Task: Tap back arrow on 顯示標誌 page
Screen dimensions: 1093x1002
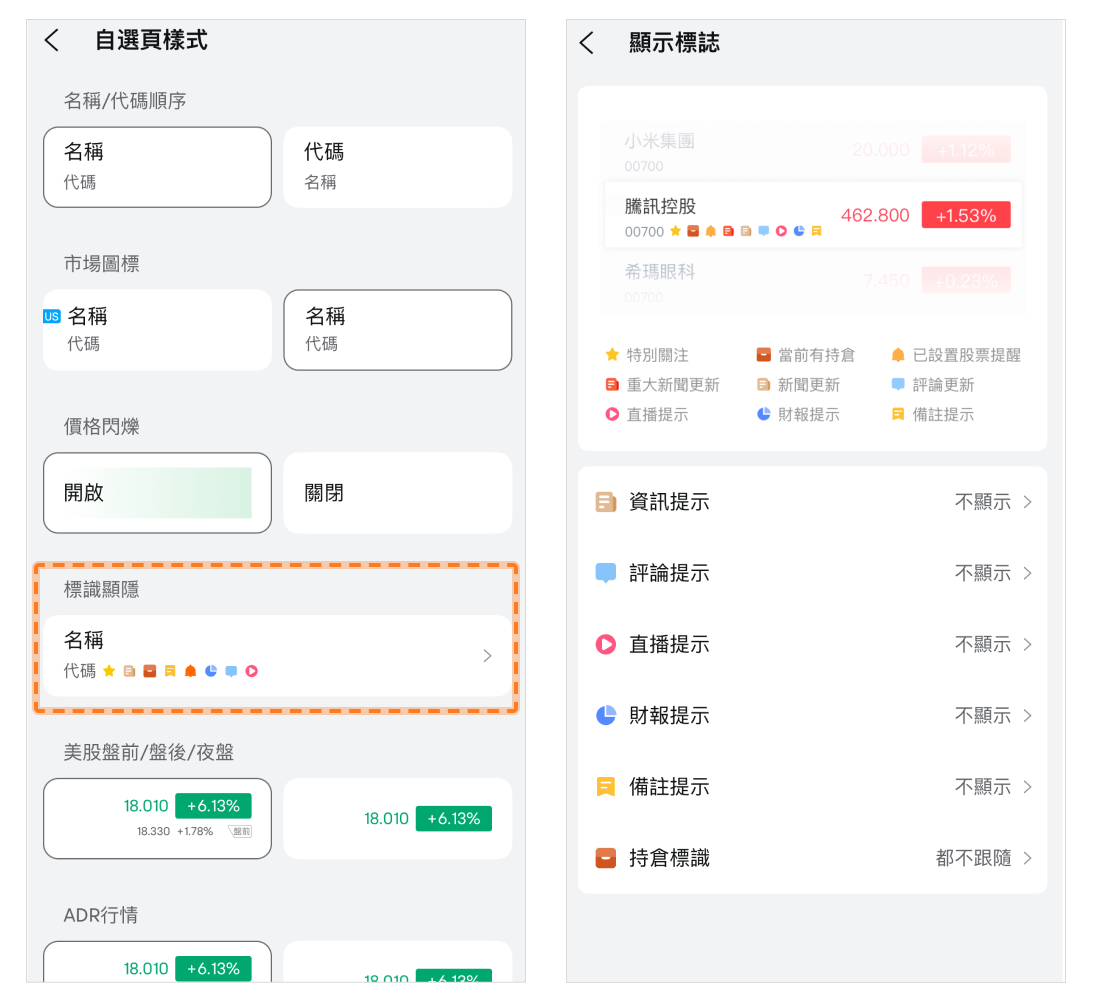Action: (587, 43)
